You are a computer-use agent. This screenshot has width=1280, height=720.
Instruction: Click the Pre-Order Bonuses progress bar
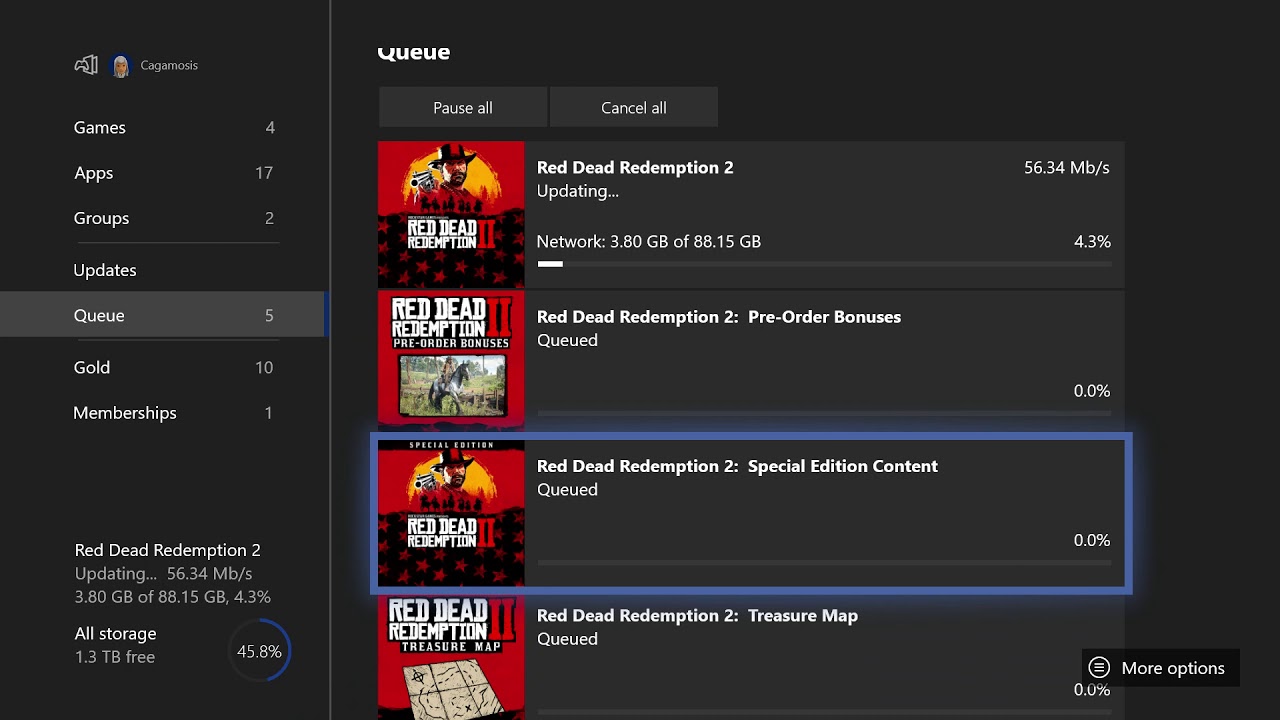[x=824, y=413]
